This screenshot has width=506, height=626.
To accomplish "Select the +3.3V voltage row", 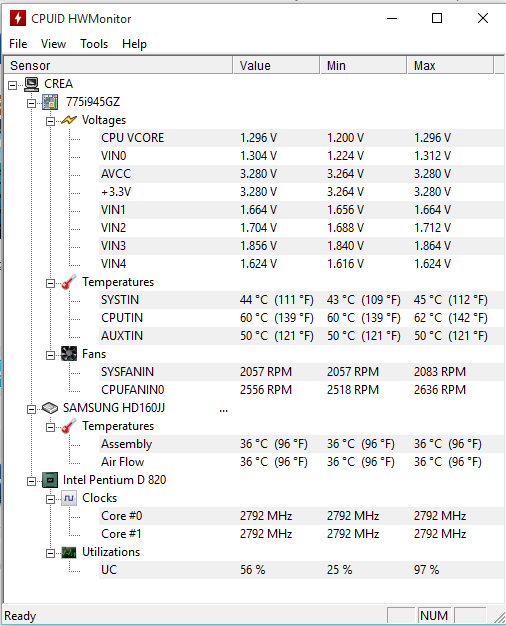I will click(x=302, y=192).
